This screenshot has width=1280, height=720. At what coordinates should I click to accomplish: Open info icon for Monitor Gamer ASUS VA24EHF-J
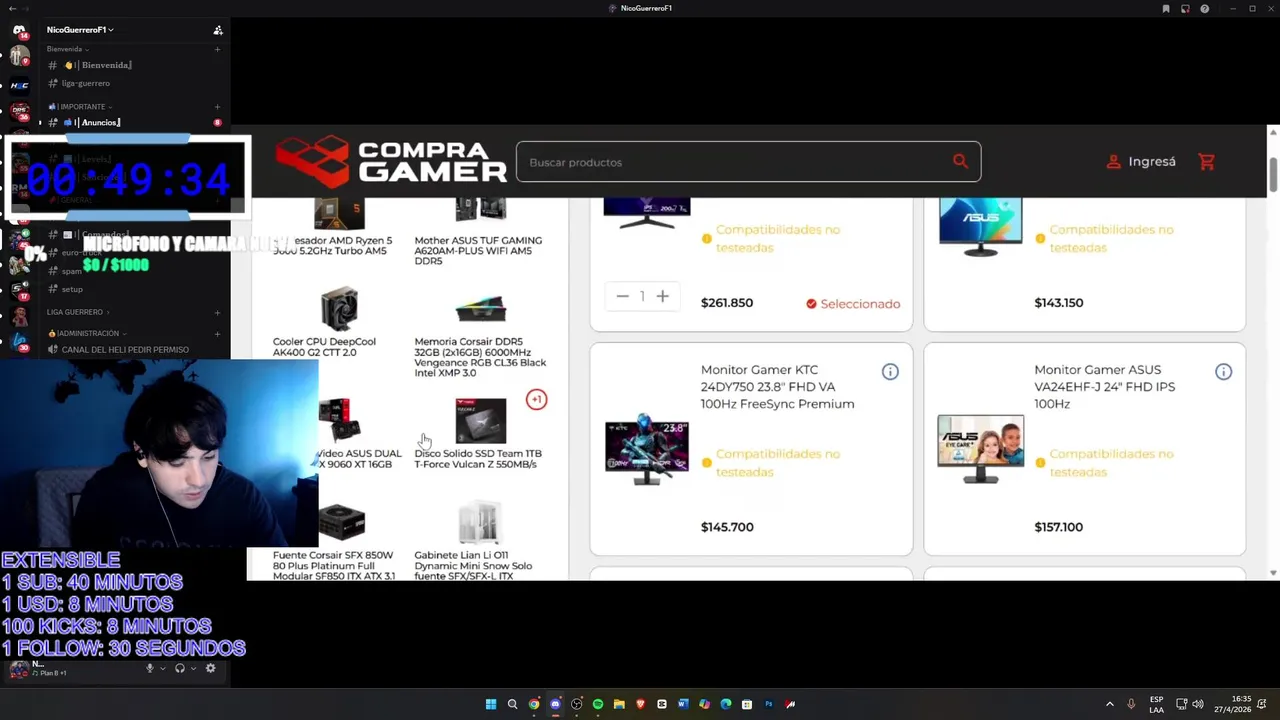(x=1223, y=372)
